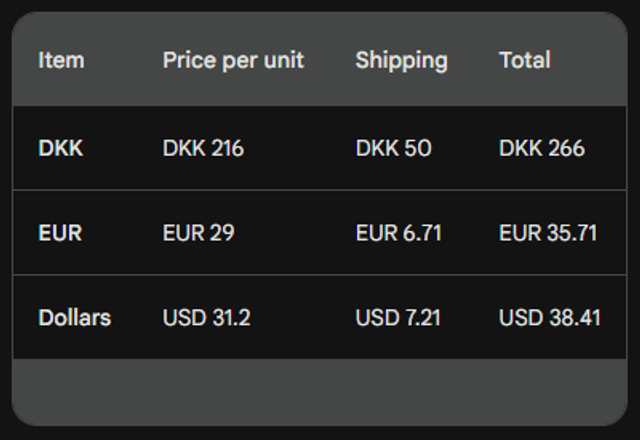Image resolution: width=640 pixels, height=440 pixels.
Task: Click the DKK 50 shipping cell
Action: (393, 149)
